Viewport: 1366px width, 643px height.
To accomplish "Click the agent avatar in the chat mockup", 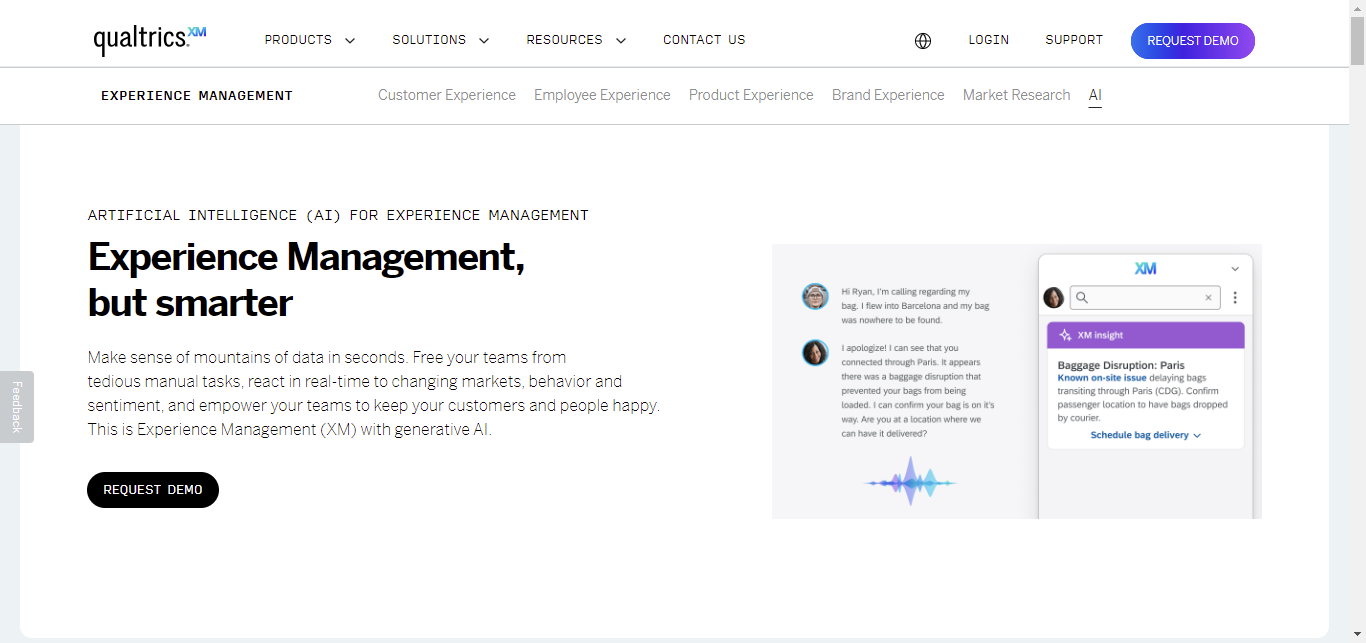I will click(x=818, y=353).
